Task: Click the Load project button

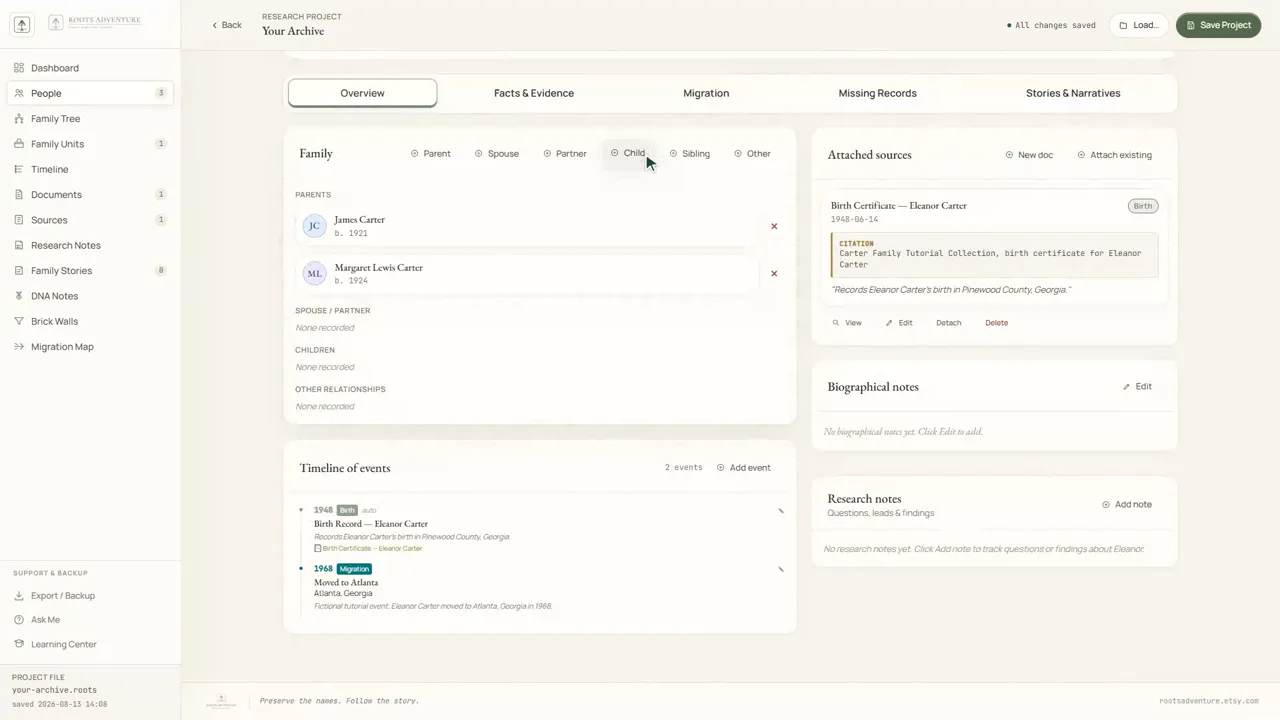Action: [1139, 25]
